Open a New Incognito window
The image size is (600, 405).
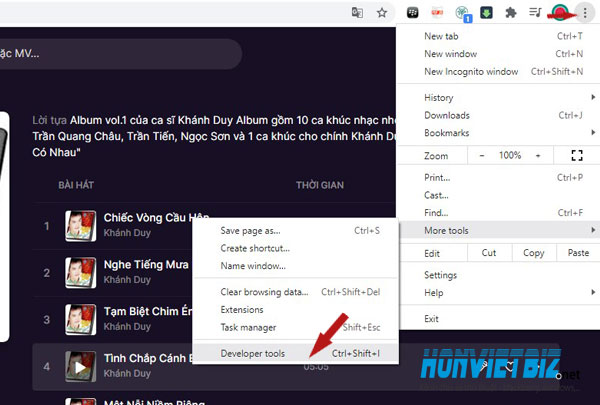tap(499, 71)
